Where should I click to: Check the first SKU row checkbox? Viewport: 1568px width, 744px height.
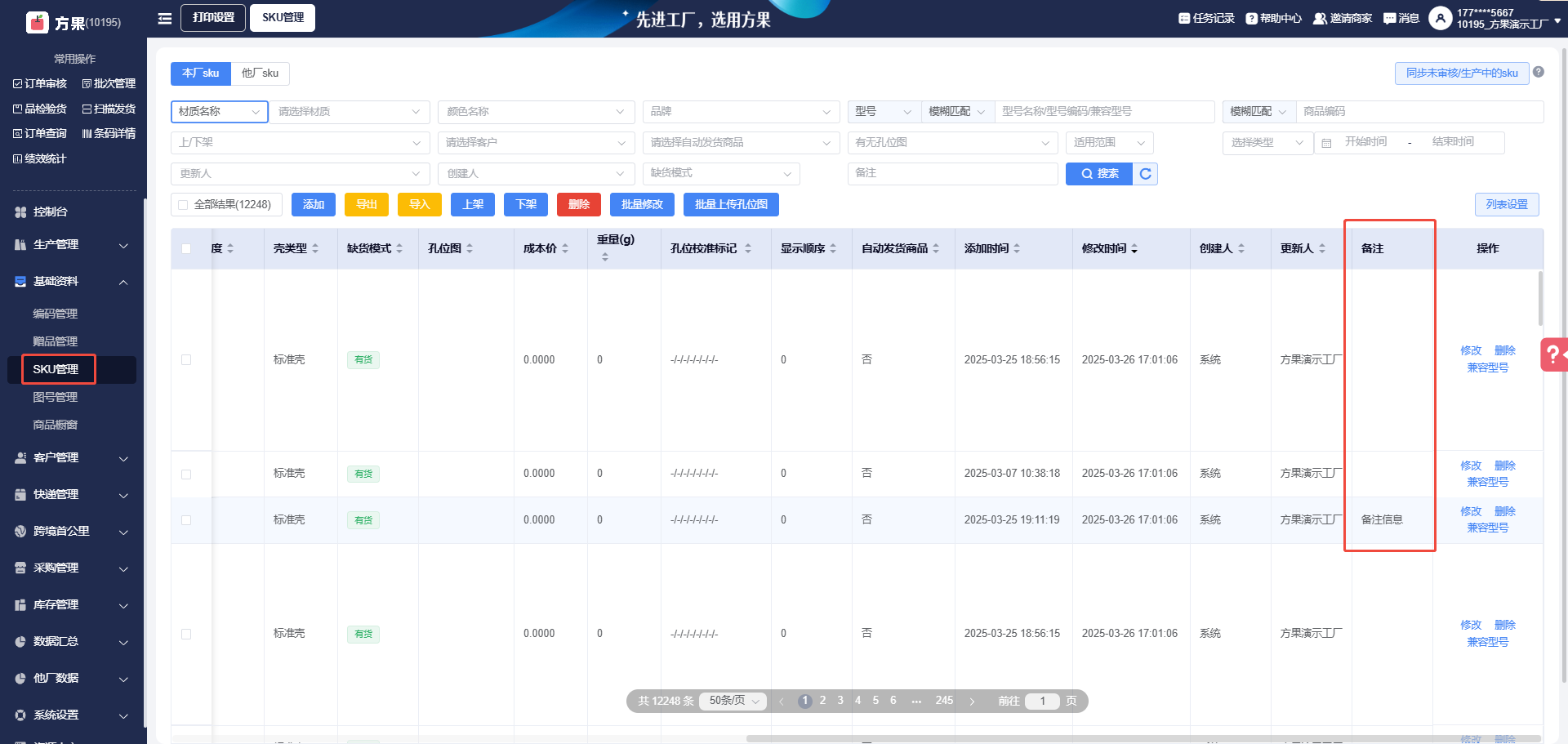click(x=186, y=360)
